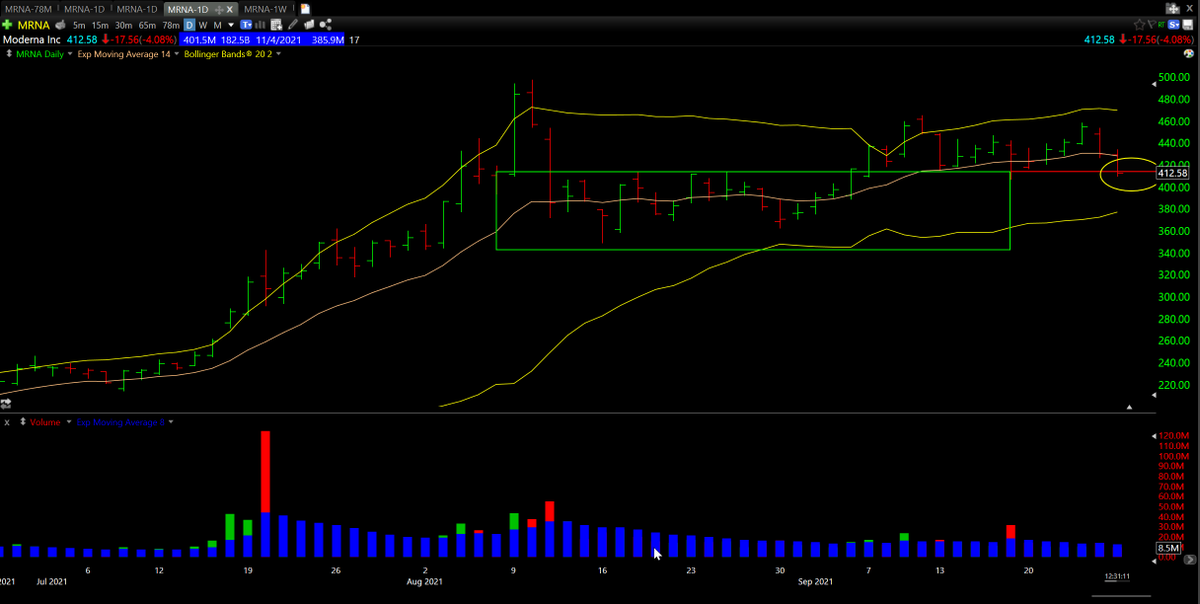Select the pencil drawing tool
The width and height of the screenshot is (1200, 604).
point(293,25)
